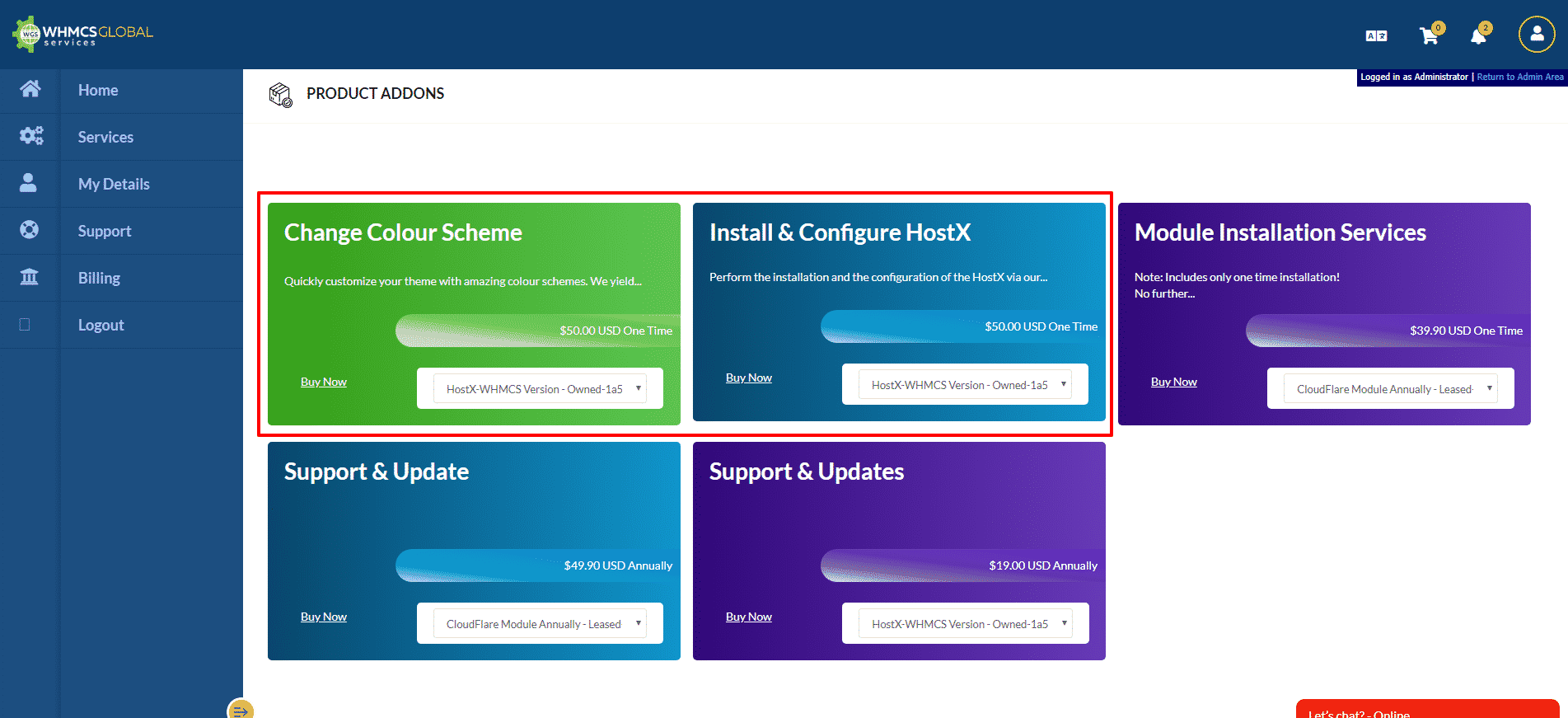
Task: Open the notifications bell
Action: (1479, 36)
